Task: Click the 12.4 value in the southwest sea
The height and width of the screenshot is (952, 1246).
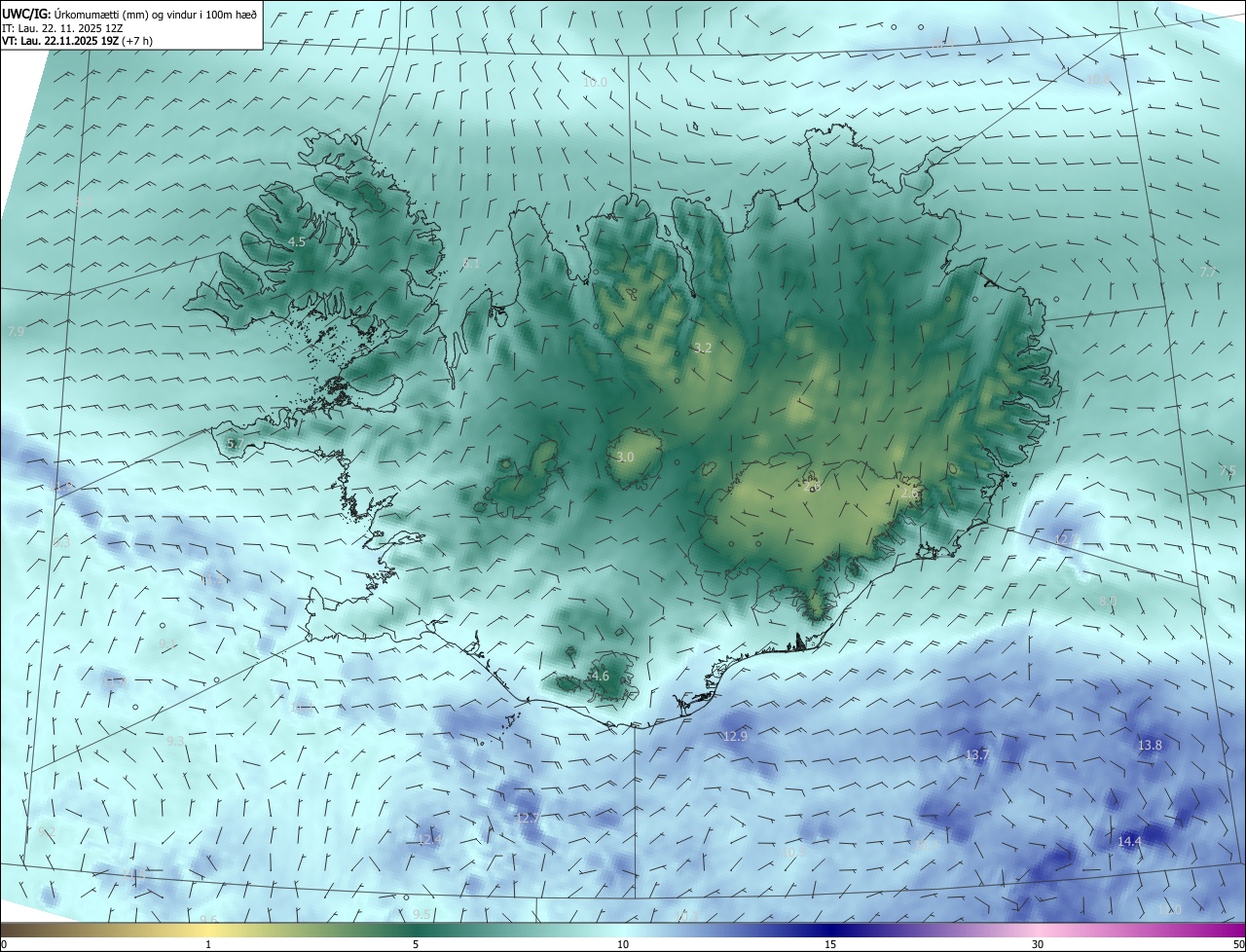Action: point(429,839)
